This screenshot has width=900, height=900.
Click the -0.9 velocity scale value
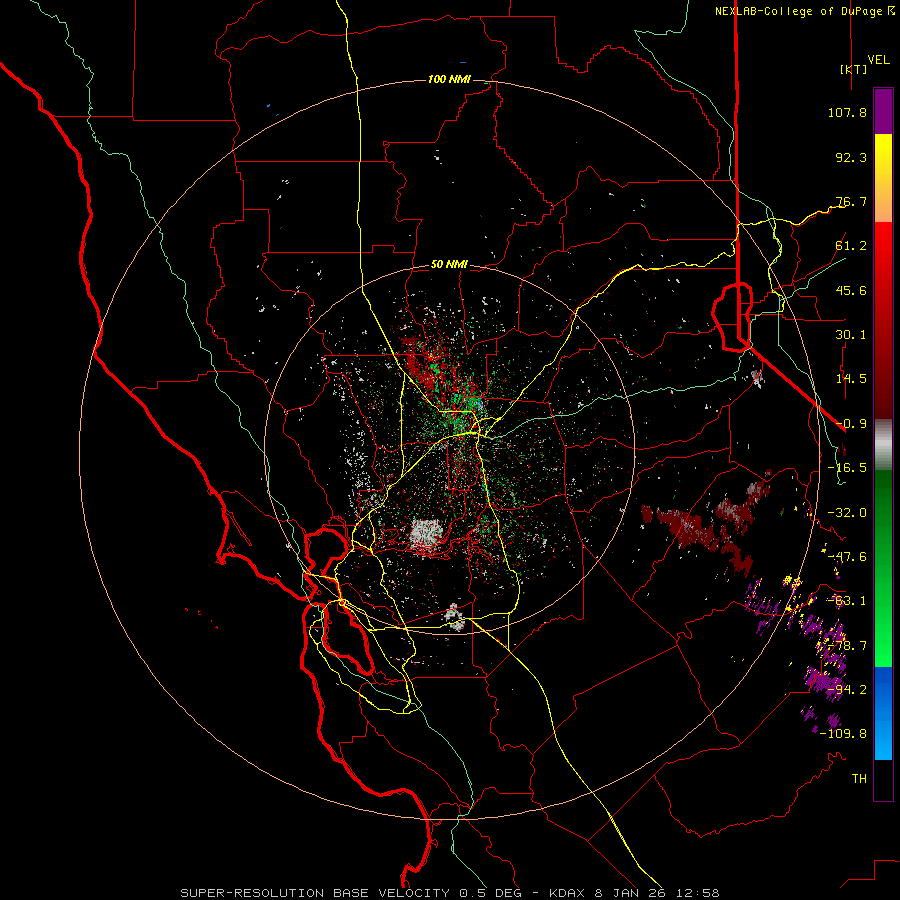pyautogui.click(x=851, y=424)
